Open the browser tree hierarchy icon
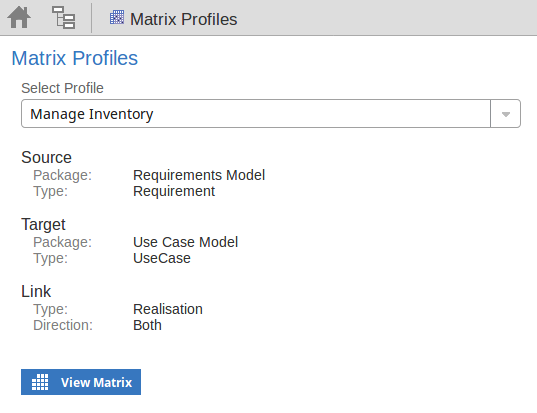The image size is (537, 413). tap(63, 17)
